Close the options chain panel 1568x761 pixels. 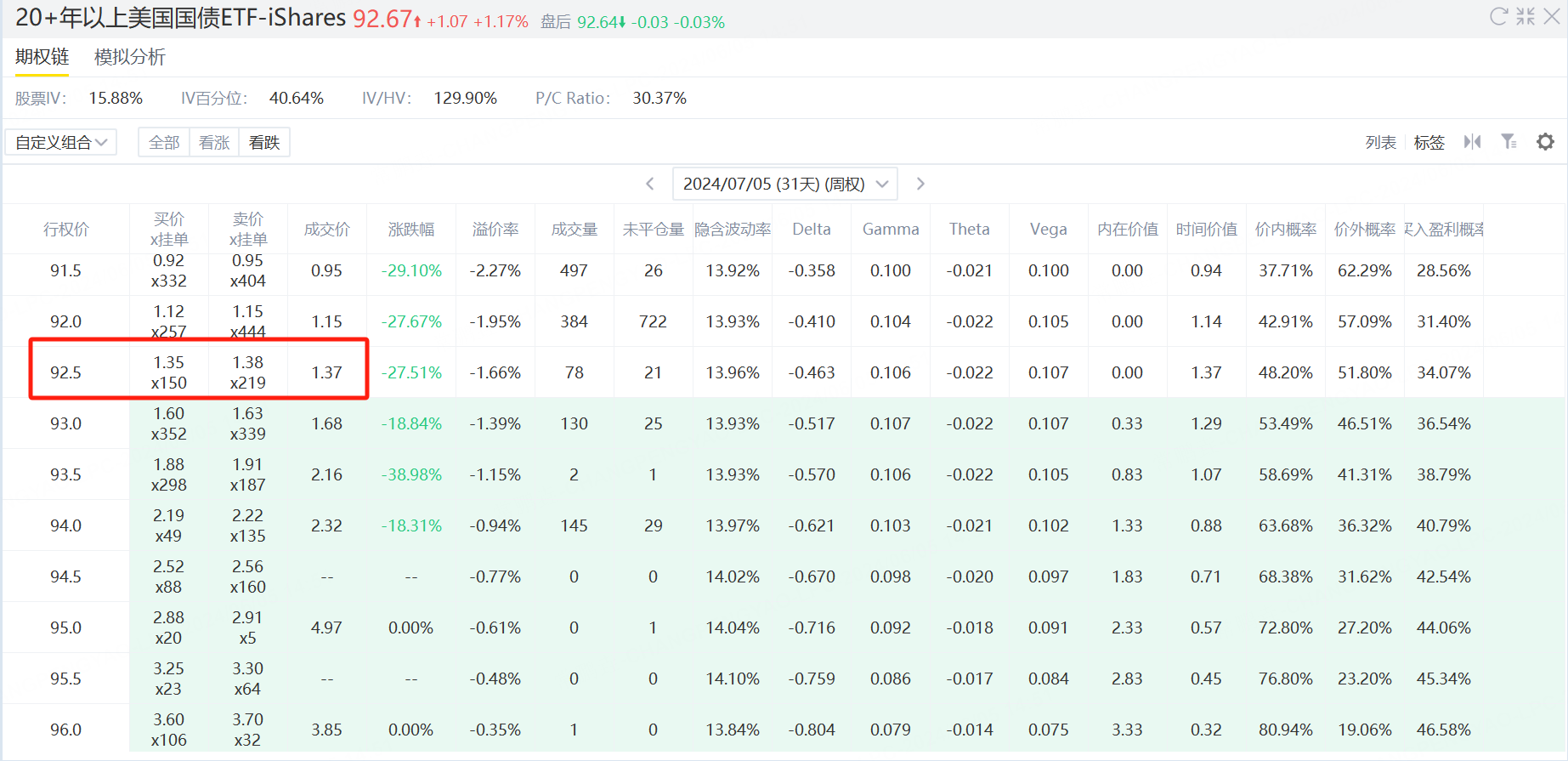click(x=1552, y=16)
